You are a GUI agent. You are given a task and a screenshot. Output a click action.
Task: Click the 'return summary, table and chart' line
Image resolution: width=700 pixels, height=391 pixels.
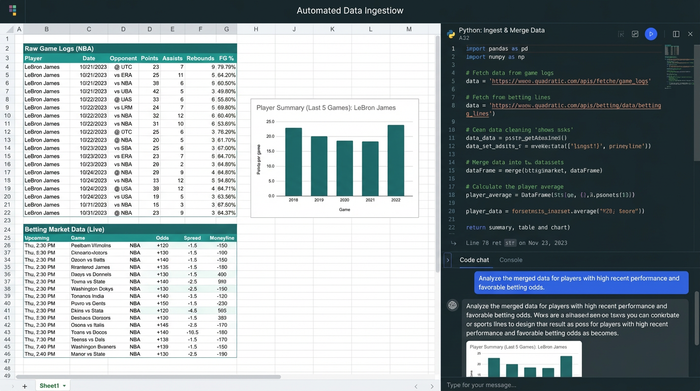pyautogui.click(x=518, y=227)
